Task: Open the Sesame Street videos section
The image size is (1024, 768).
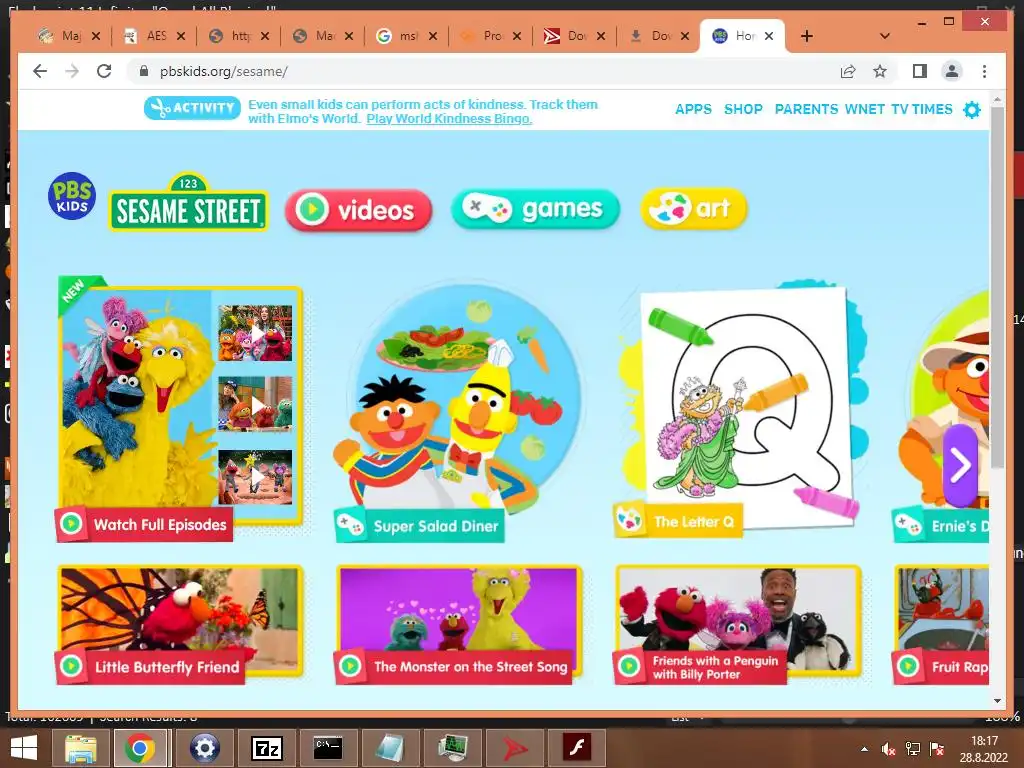Action: coord(359,210)
